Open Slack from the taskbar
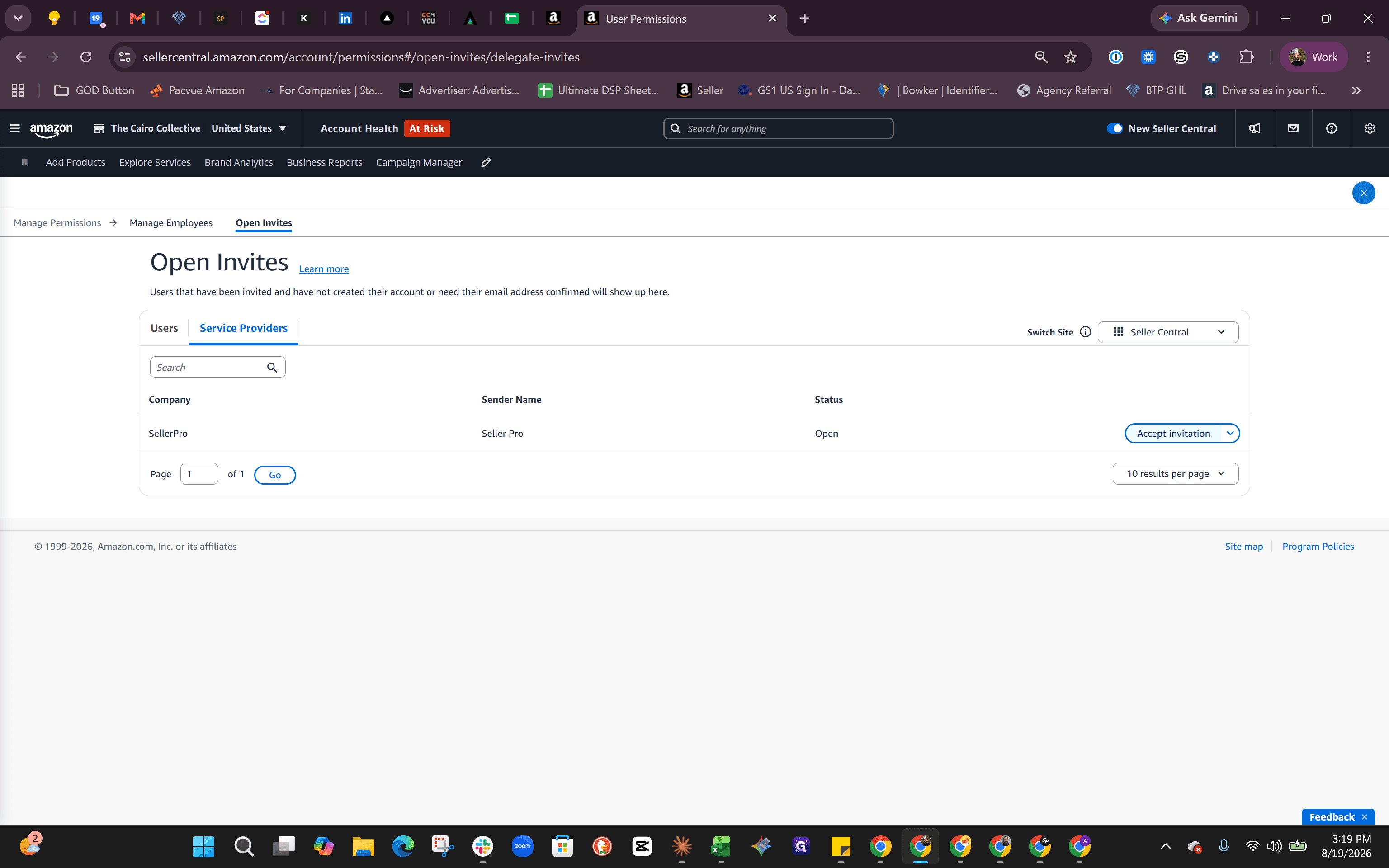Viewport: 1389px width, 868px height. click(483, 846)
